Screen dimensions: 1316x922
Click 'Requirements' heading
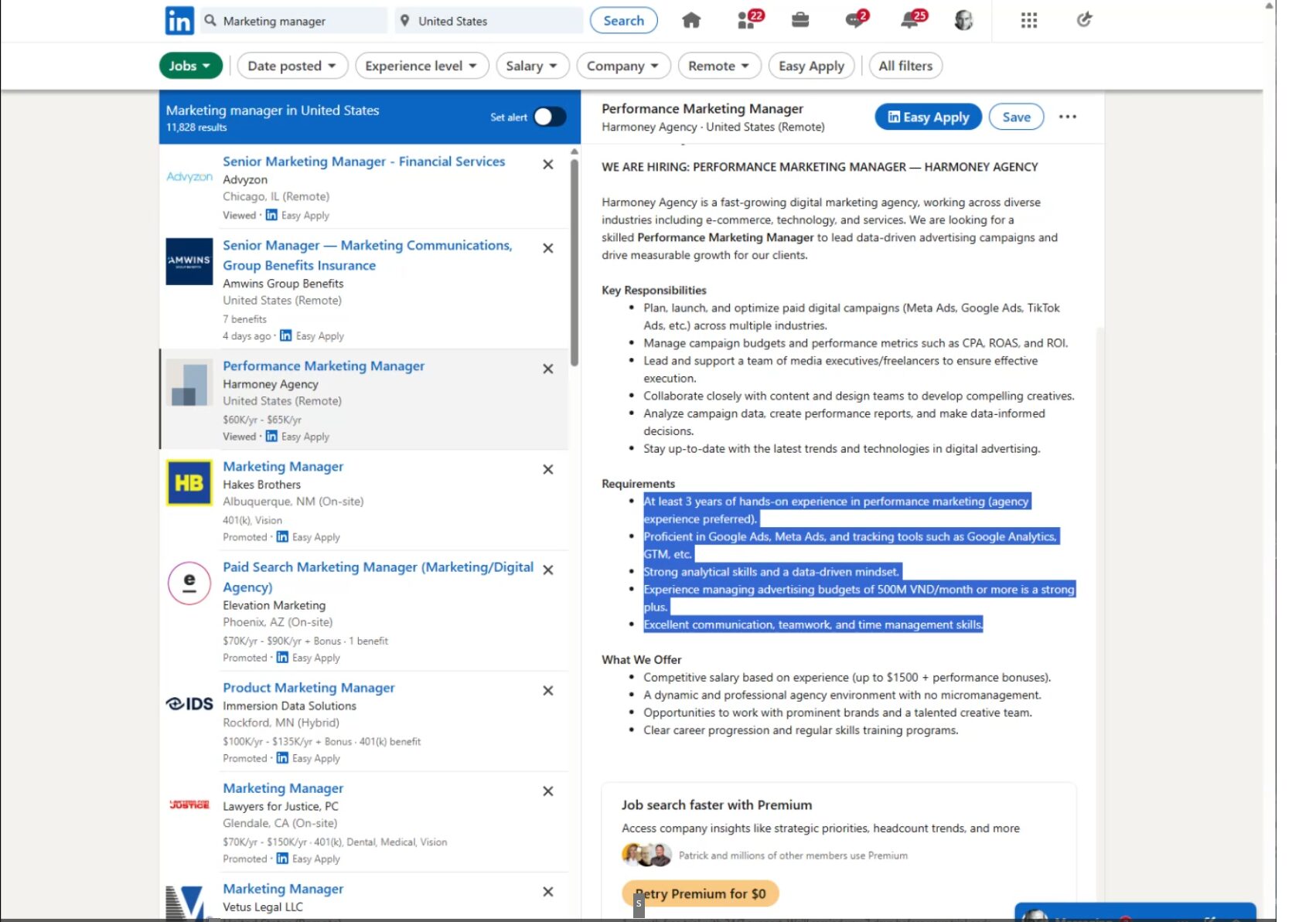(639, 484)
